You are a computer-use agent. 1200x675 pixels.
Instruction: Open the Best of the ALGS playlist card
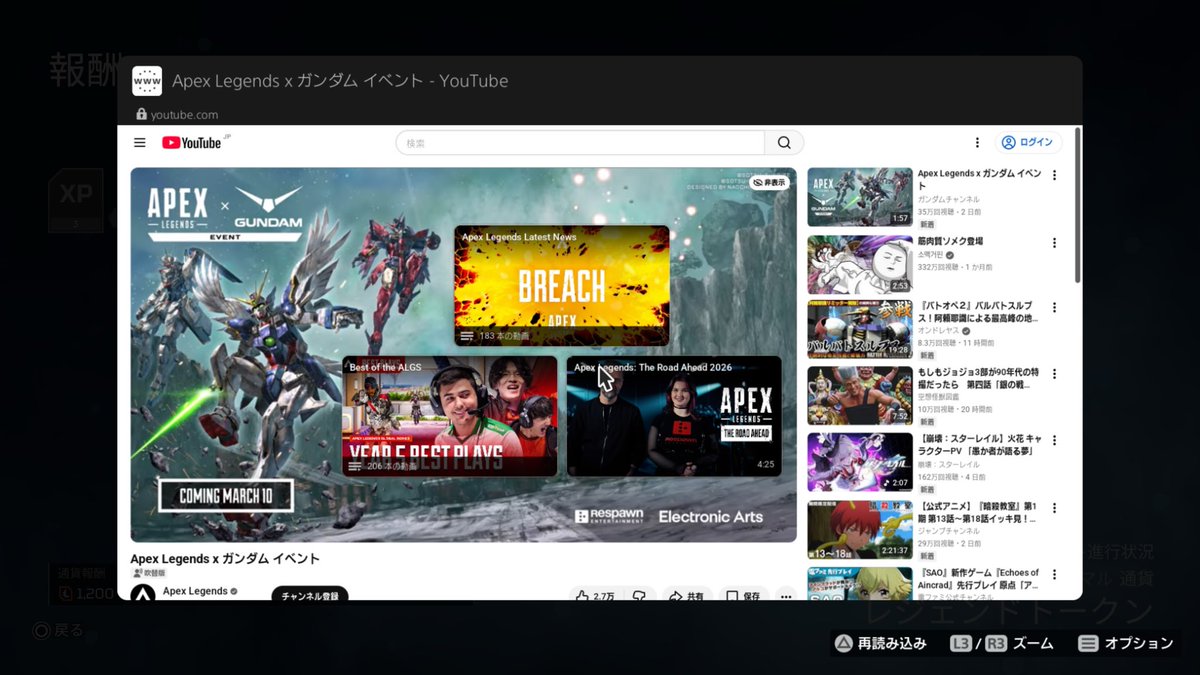pos(450,416)
